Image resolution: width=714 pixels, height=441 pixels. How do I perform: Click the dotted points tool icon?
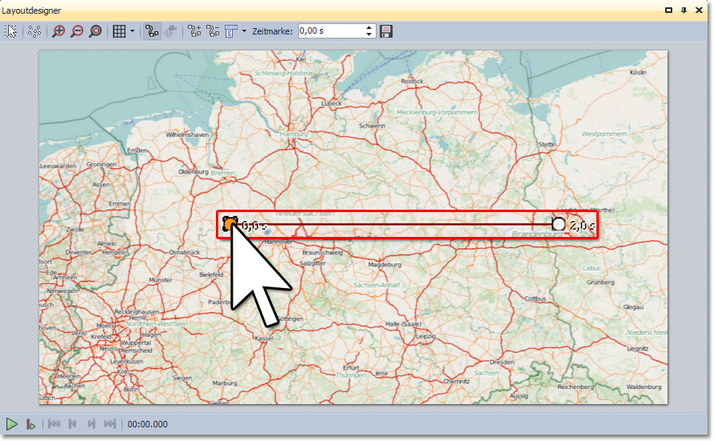[34, 31]
